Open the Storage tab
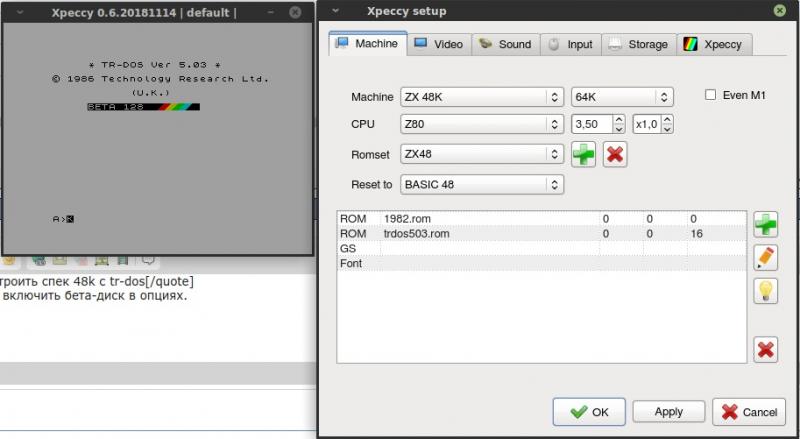Image resolution: width=800 pixels, height=439 pixels. coord(637,45)
